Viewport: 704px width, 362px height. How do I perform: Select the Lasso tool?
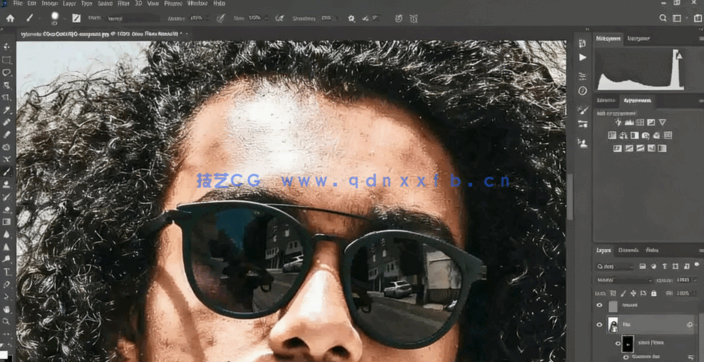point(7,72)
